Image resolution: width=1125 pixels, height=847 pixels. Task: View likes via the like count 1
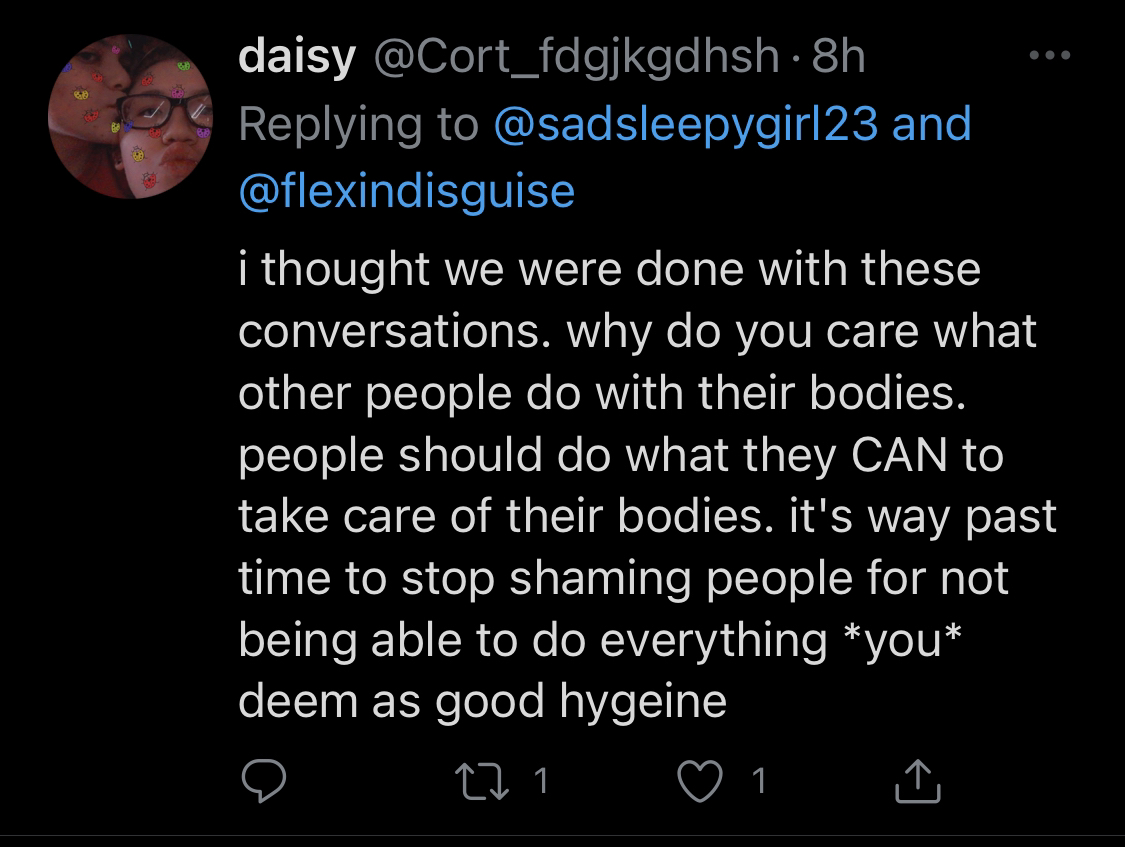click(x=758, y=781)
